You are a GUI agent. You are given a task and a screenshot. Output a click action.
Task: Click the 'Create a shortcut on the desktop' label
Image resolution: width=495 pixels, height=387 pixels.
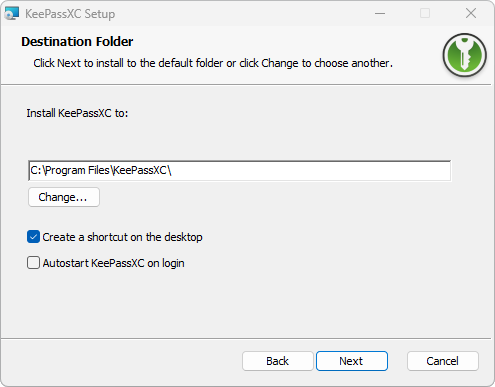(x=122, y=237)
